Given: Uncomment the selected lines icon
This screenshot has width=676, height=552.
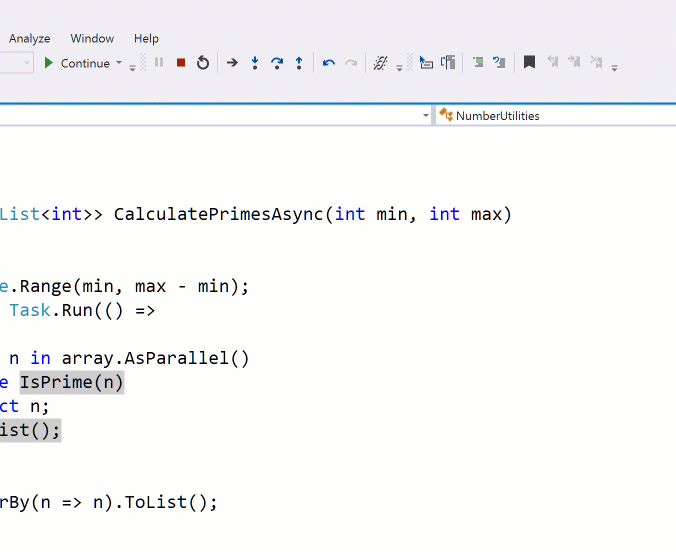Looking at the screenshot, I should pyautogui.click(x=499, y=62).
